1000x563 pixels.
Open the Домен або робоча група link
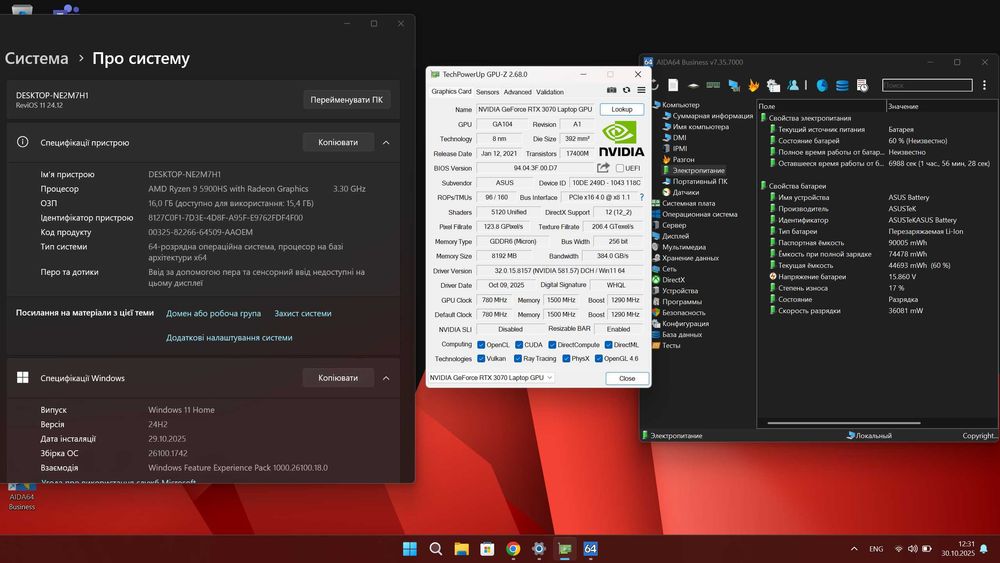click(x=213, y=314)
